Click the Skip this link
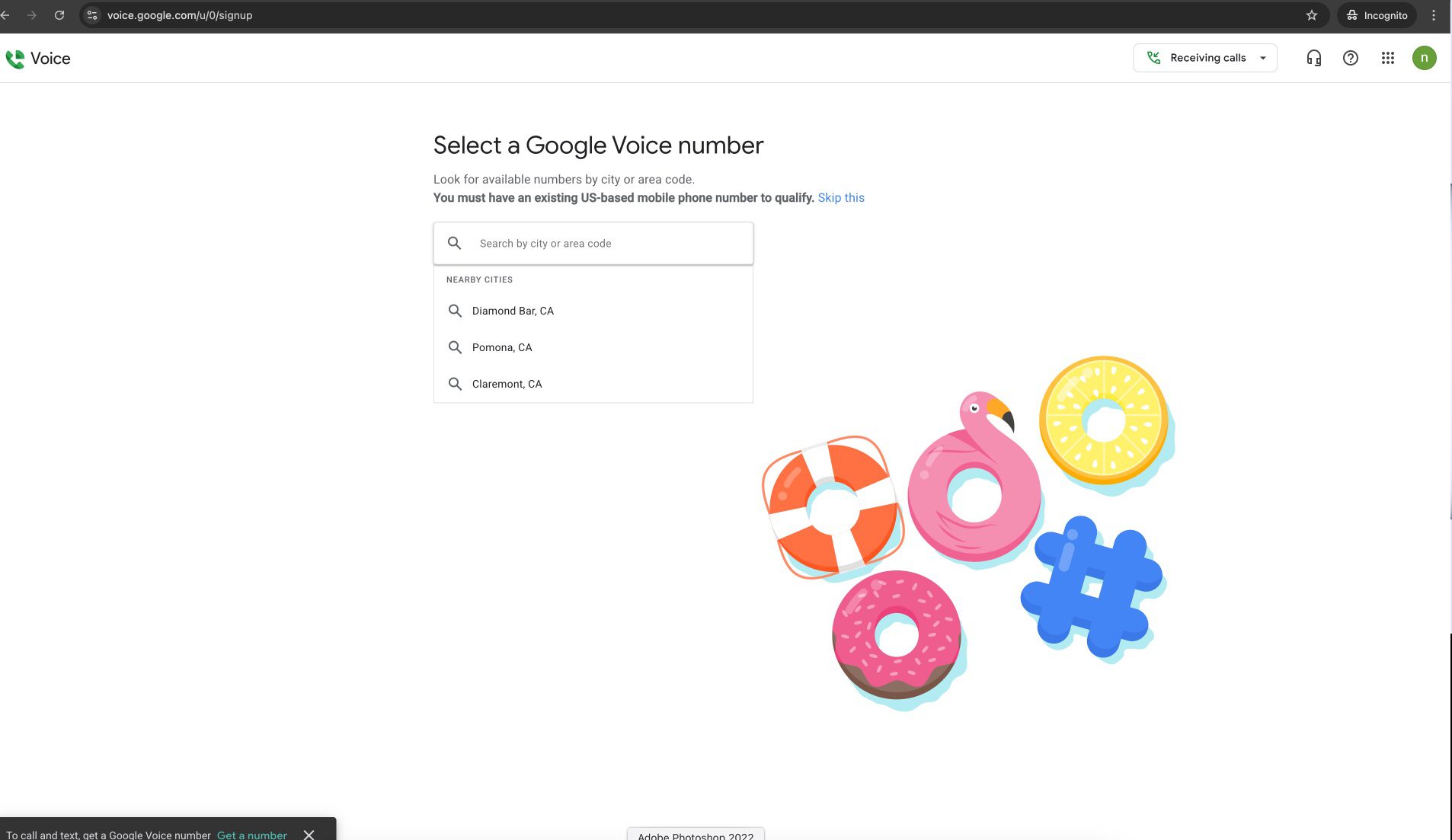The height and width of the screenshot is (840, 1452). pyautogui.click(x=841, y=197)
